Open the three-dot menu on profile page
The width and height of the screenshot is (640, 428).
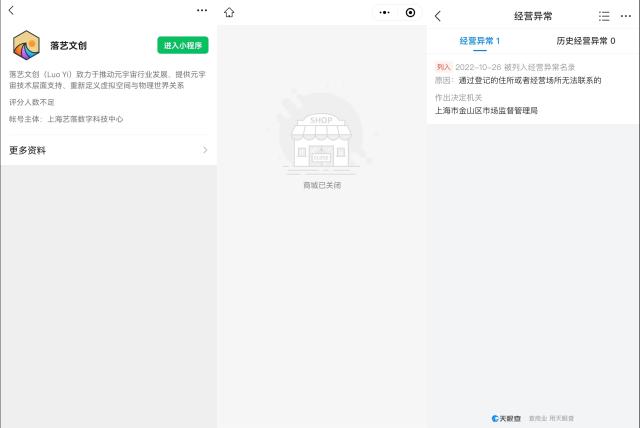point(202,10)
